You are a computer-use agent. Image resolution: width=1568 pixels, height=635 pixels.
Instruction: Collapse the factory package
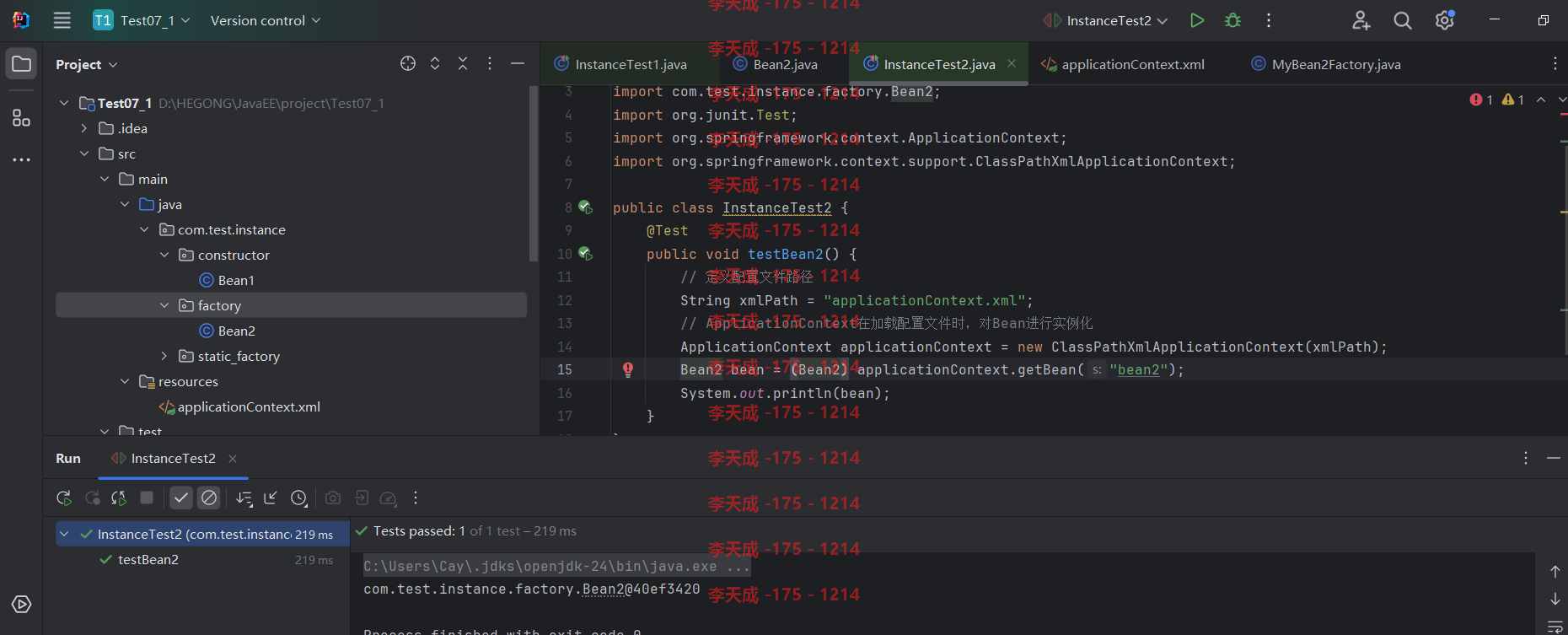point(164,305)
